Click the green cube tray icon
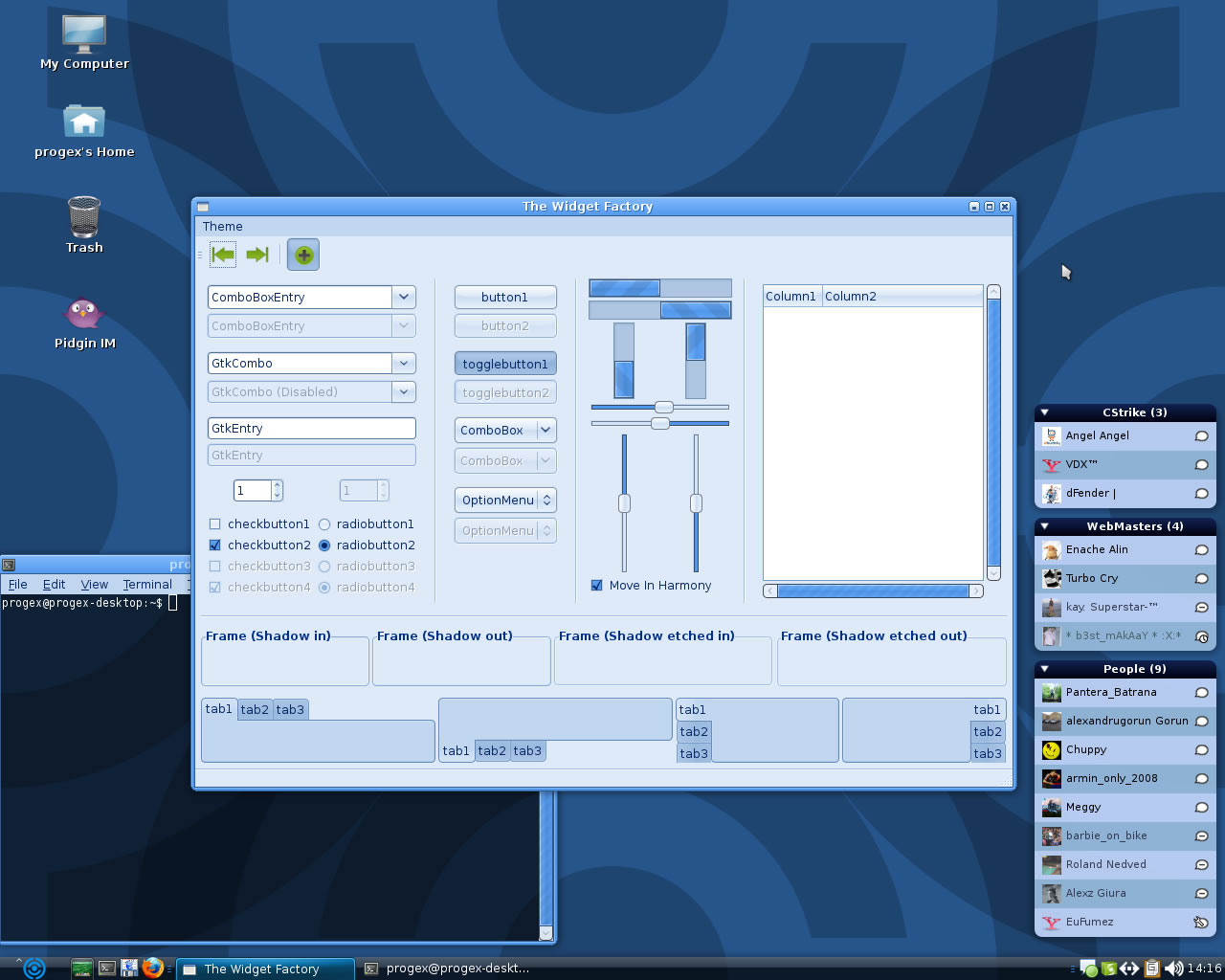Screen dimensions: 1225x980 (1109, 969)
